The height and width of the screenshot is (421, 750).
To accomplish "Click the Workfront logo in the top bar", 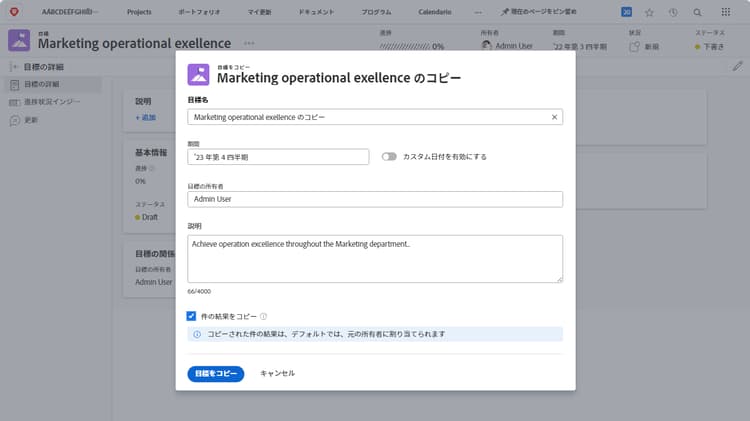I will pos(14,11).
